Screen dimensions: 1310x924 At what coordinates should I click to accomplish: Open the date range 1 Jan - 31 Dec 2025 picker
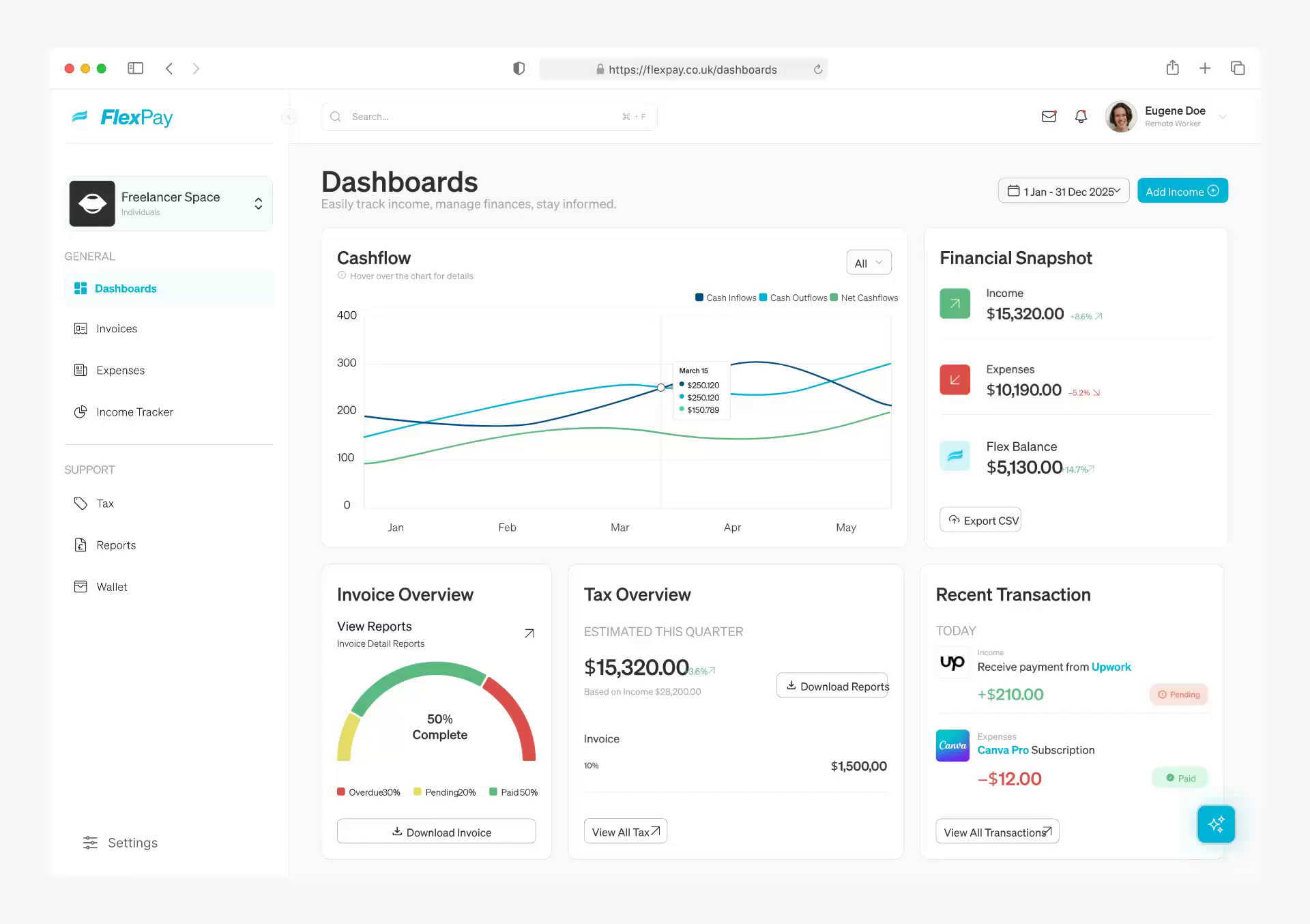(1064, 191)
